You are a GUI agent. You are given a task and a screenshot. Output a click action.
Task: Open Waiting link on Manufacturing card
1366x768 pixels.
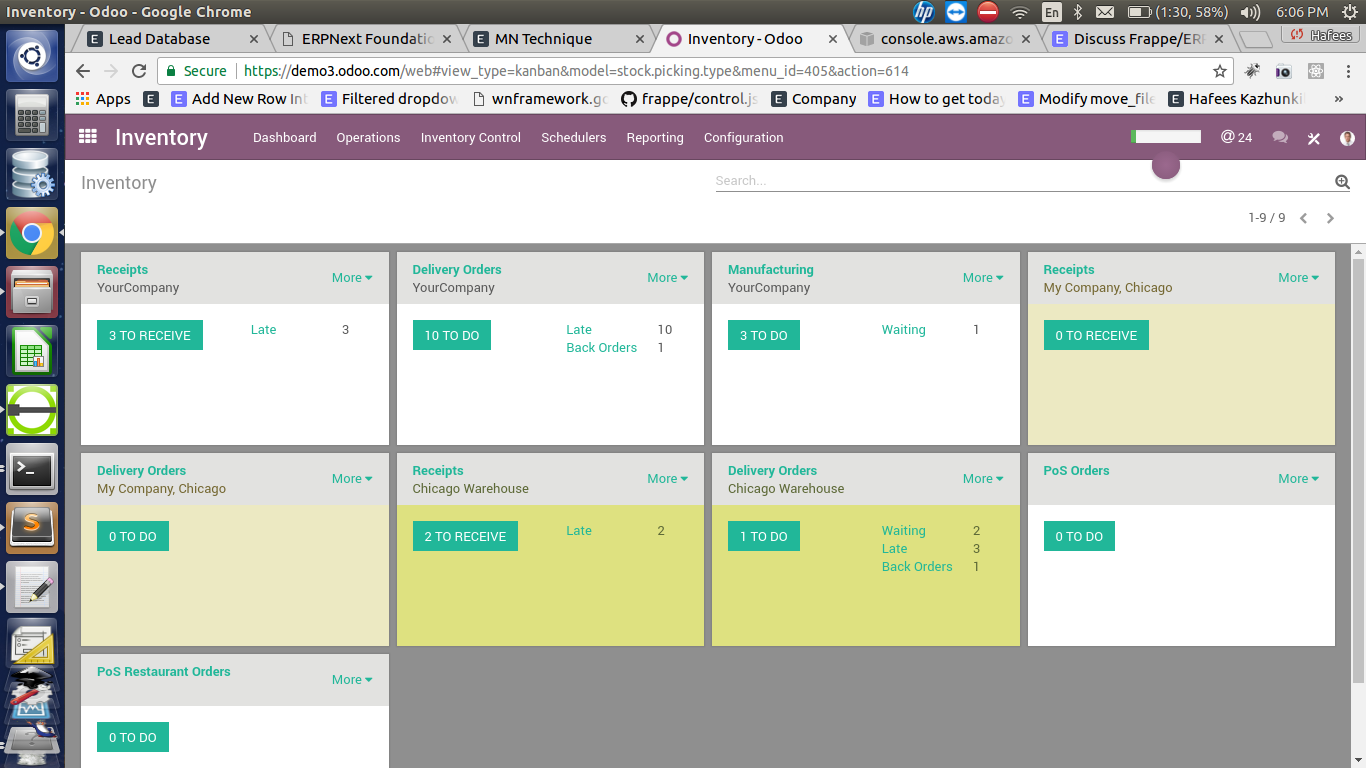click(904, 330)
